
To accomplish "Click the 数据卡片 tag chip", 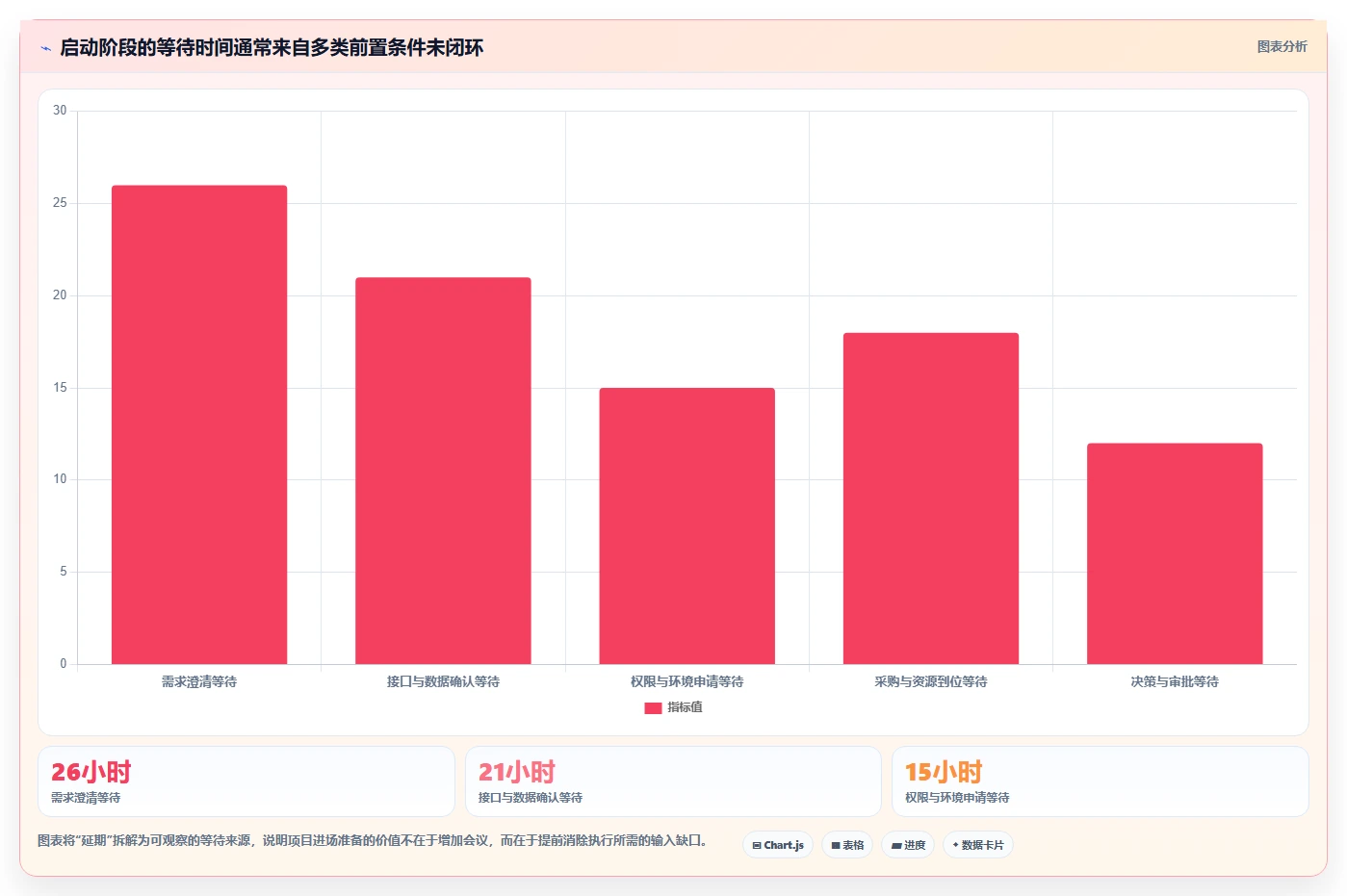I will click(978, 845).
